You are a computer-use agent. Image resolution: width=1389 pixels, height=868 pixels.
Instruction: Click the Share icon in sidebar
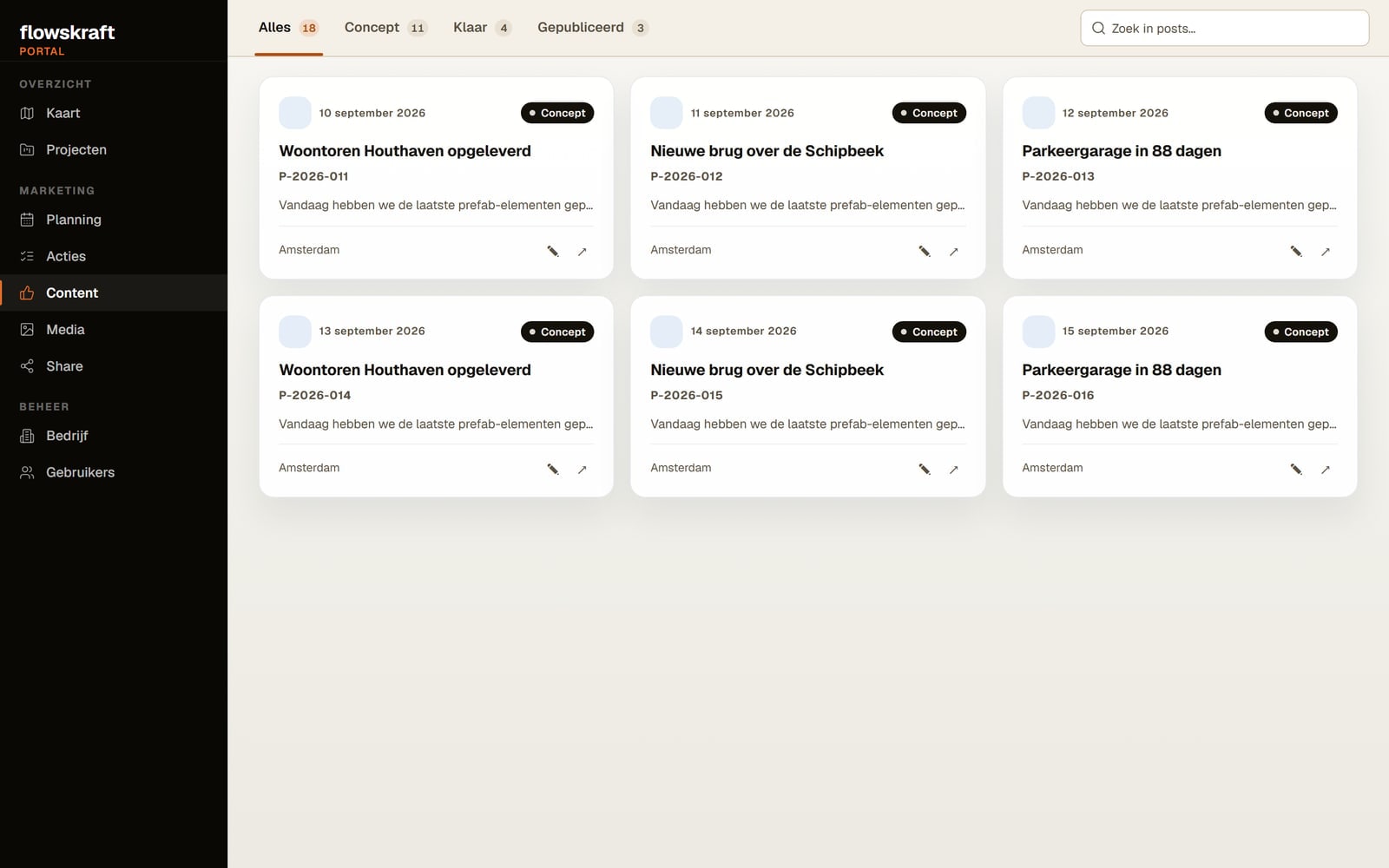(x=27, y=366)
